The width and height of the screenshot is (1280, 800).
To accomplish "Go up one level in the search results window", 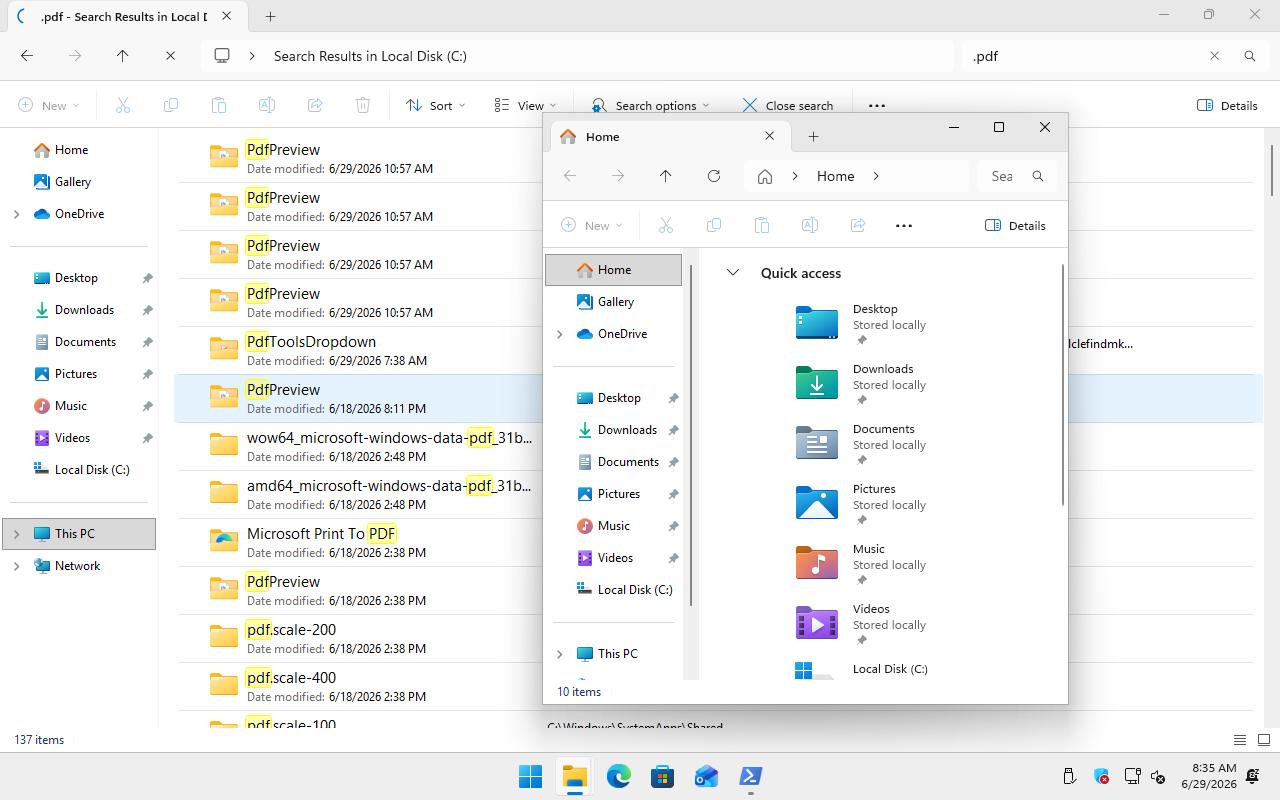I will pos(123,56).
